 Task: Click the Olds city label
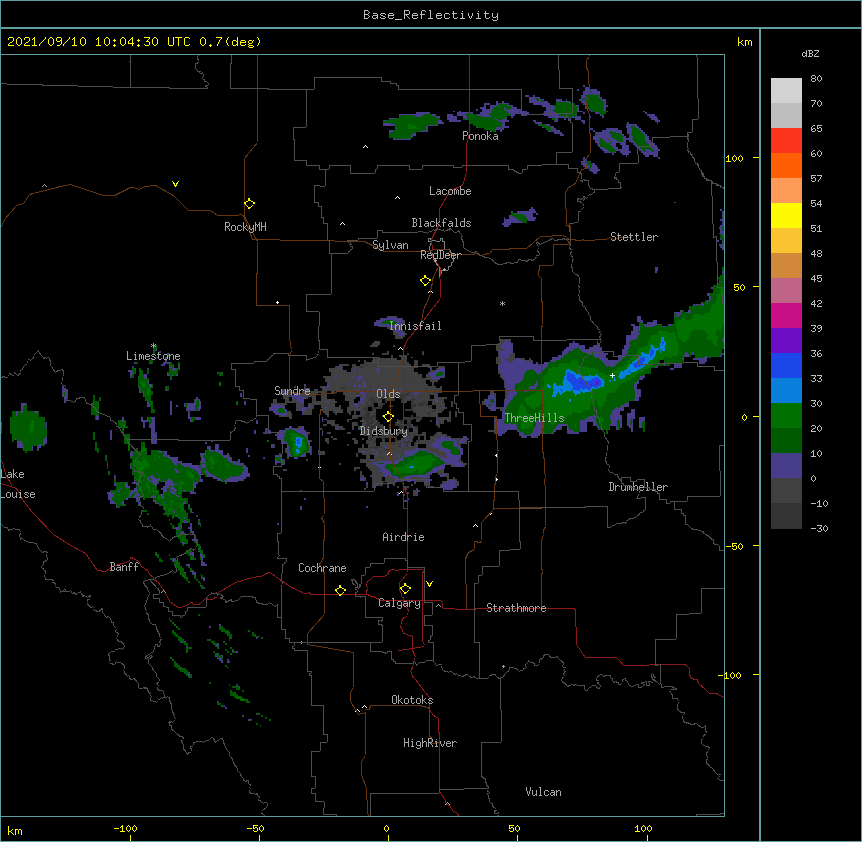click(x=388, y=394)
